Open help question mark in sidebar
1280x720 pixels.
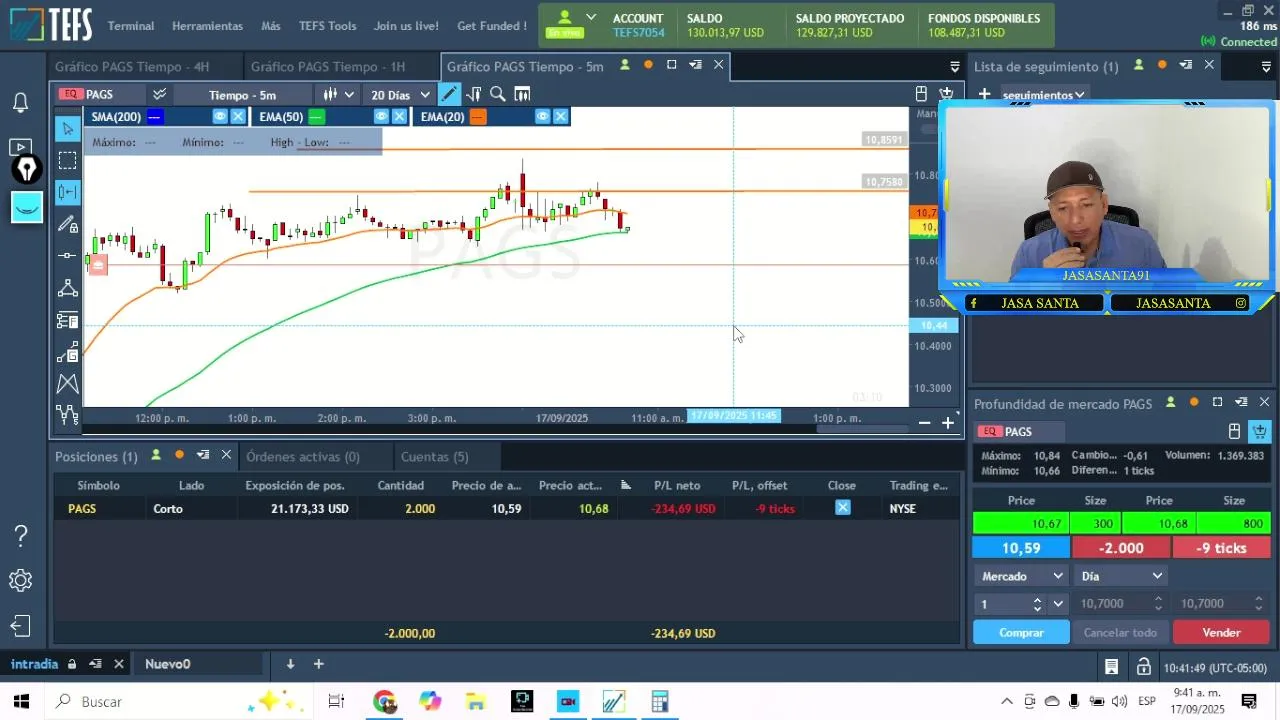(x=20, y=535)
